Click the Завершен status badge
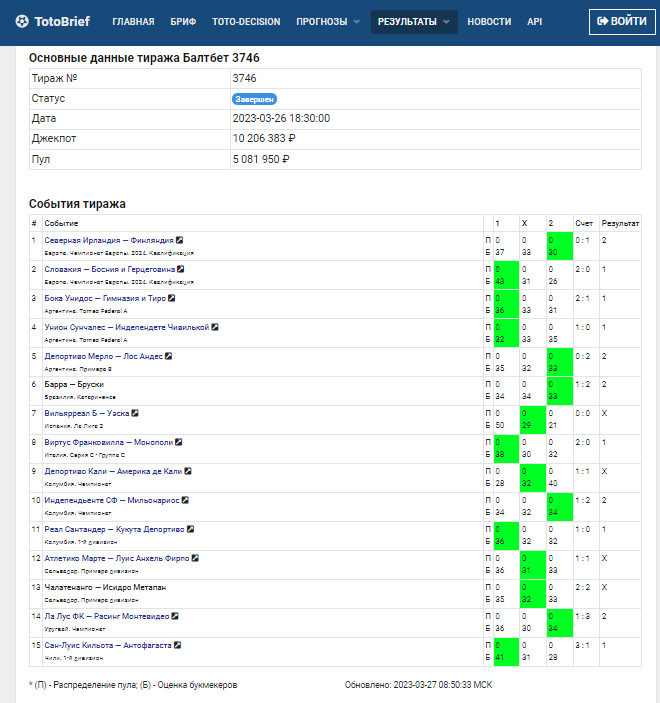 (254, 99)
